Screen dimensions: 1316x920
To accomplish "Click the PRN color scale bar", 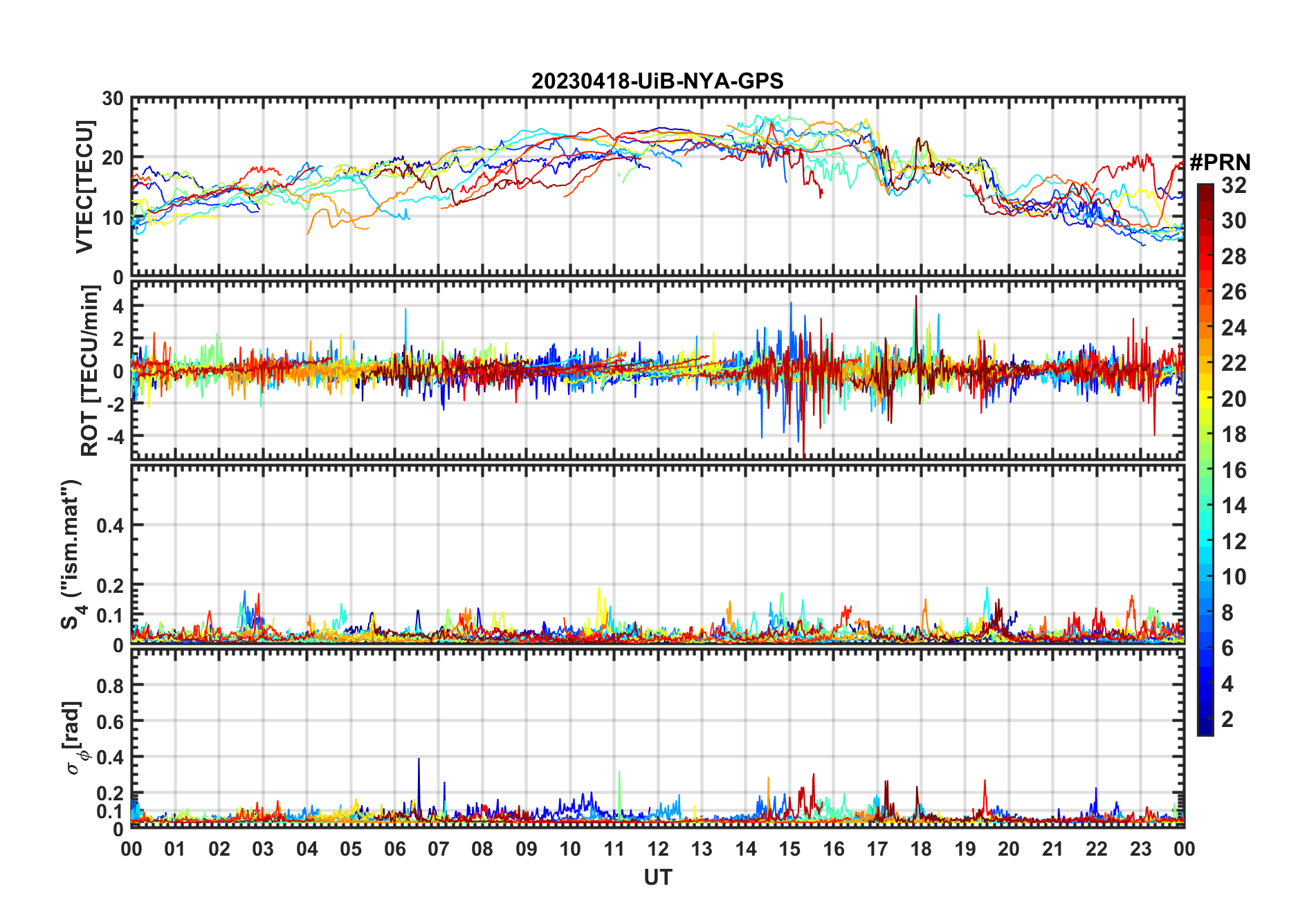I will [x=1205, y=459].
